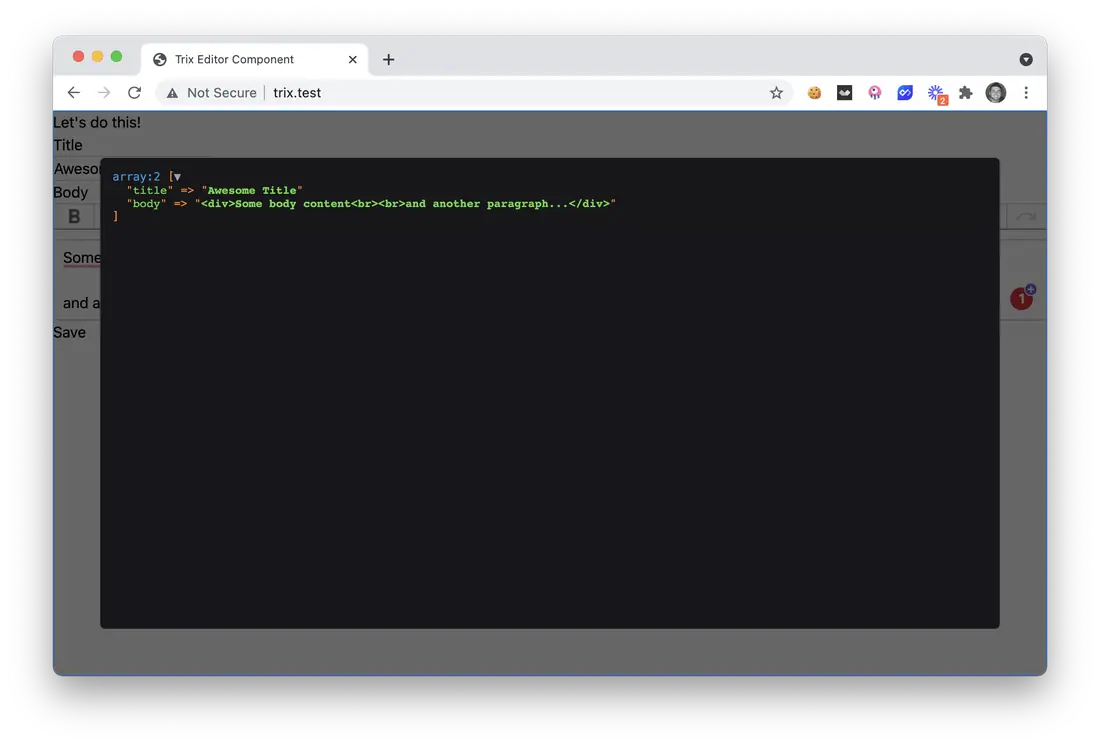
Task: Click the trix.test address bar
Action: (x=474, y=93)
